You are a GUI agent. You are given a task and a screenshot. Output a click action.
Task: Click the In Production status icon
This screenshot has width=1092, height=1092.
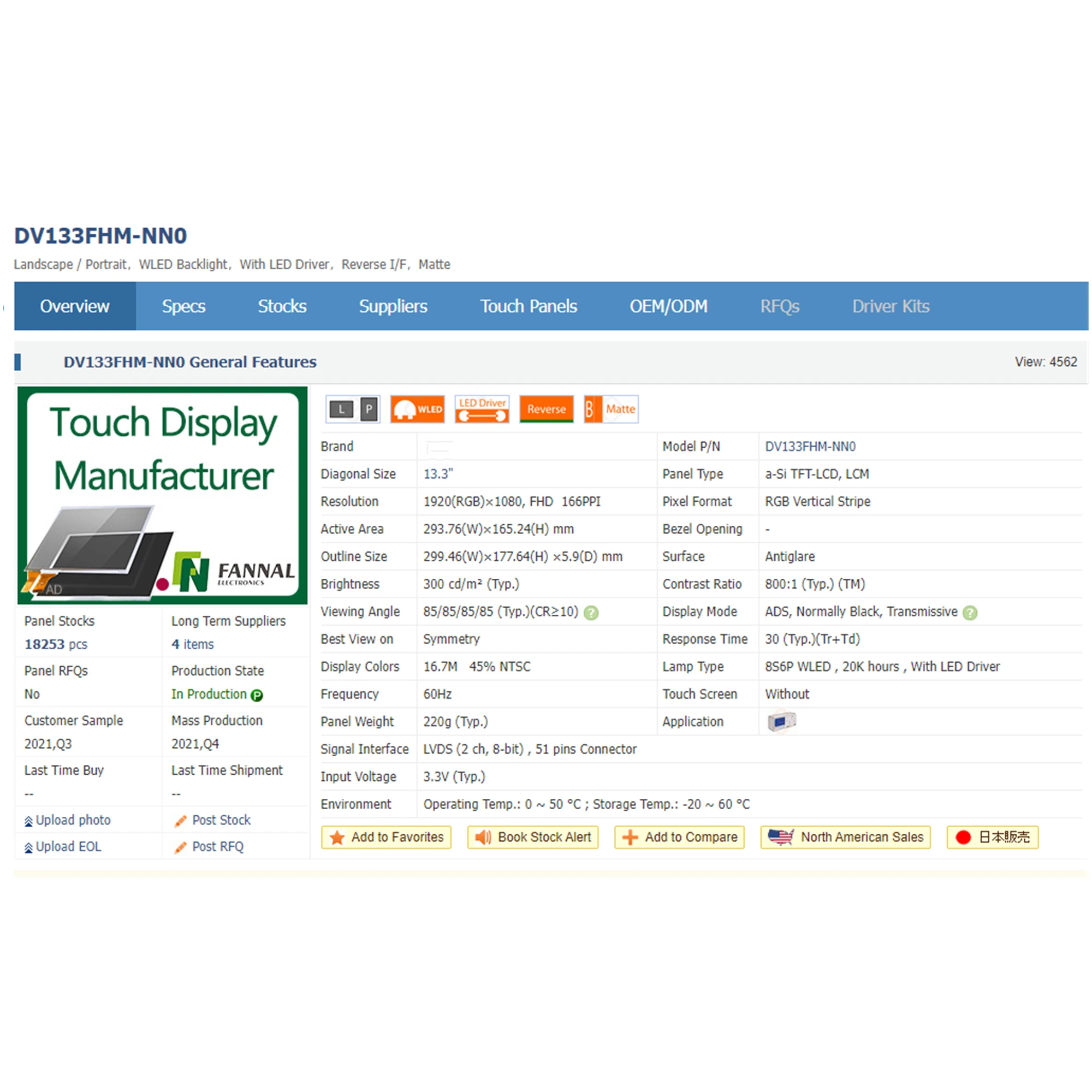coord(257,695)
